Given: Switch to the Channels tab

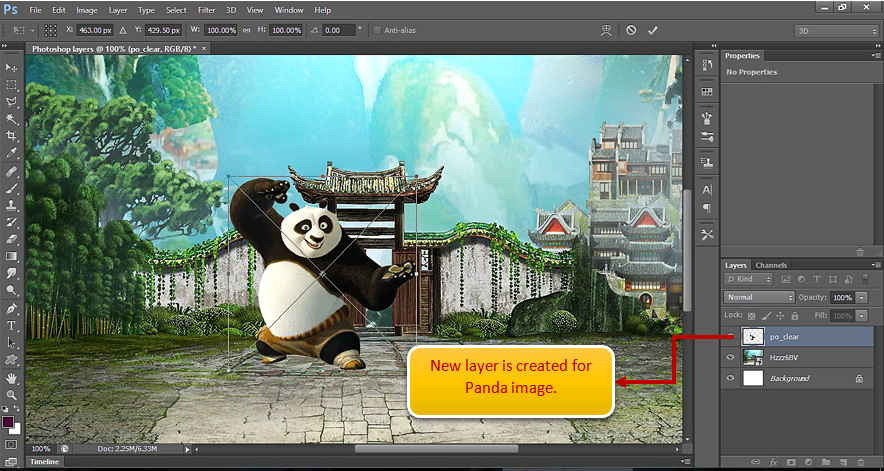Looking at the screenshot, I should pyautogui.click(x=771, y=265).
